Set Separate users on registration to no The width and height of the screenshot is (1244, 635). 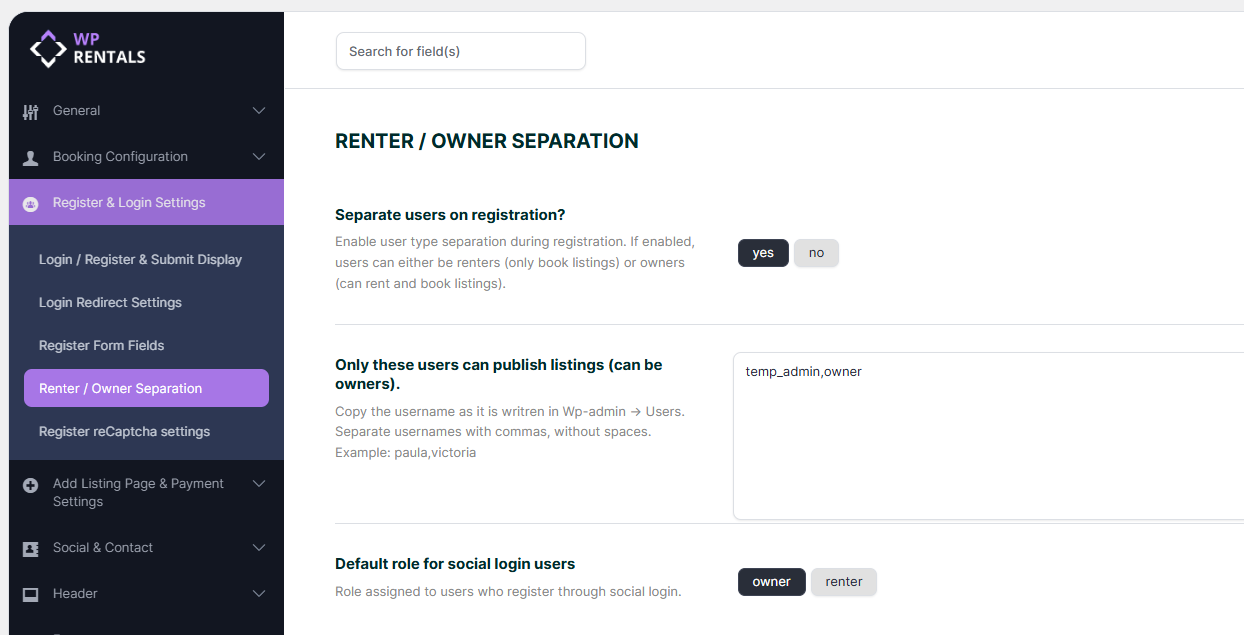(x=816, y=253)
